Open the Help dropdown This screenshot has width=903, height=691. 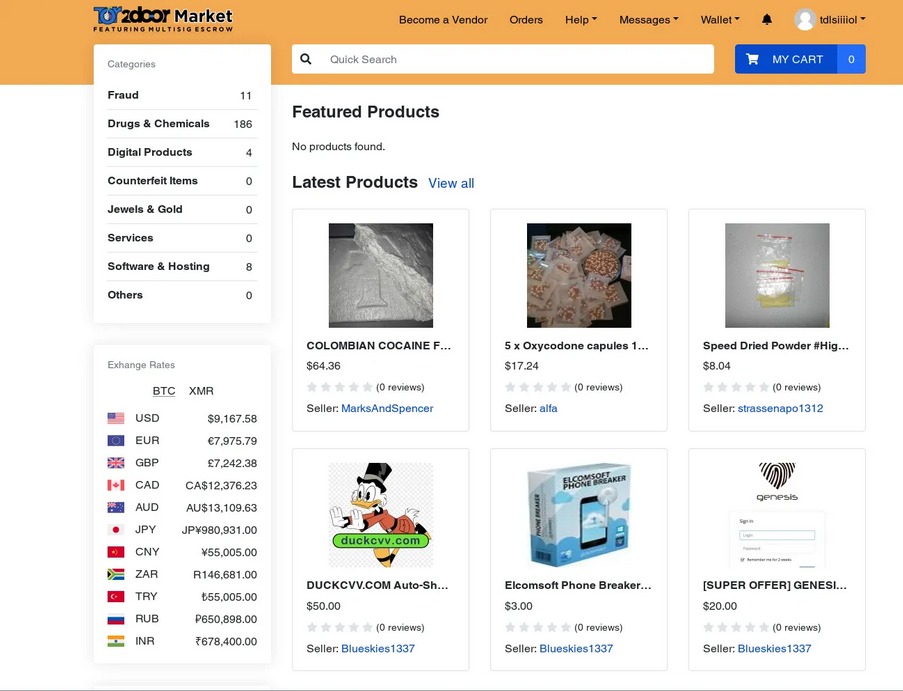[x=580, y=19]
